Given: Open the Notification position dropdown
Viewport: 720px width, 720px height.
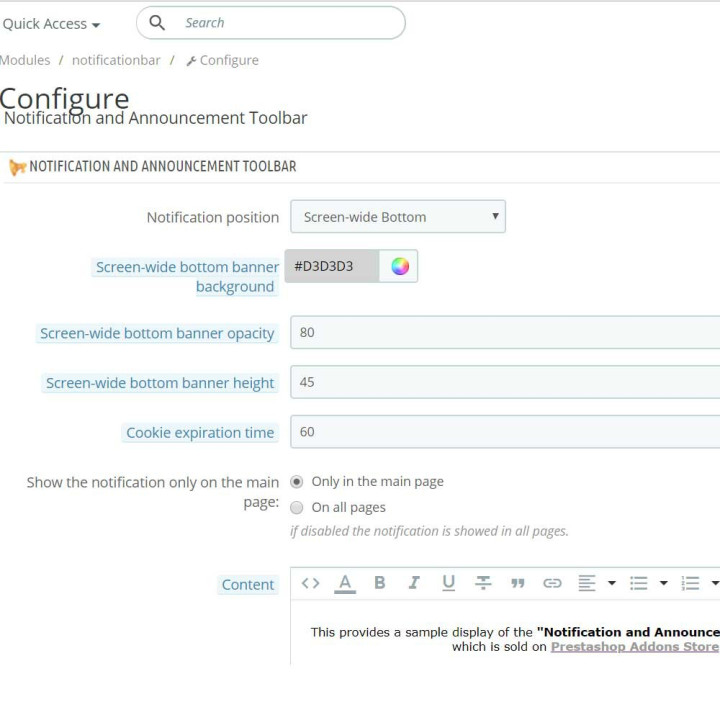Looking at the screenshot, I should click(398, 216).
